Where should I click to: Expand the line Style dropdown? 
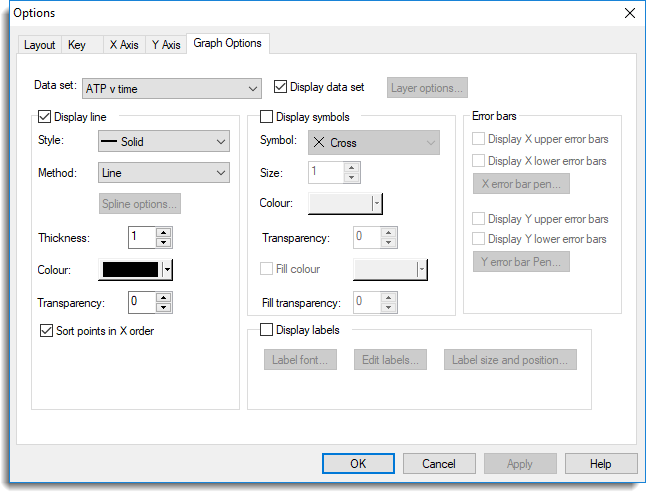click(x=164, y=142)
